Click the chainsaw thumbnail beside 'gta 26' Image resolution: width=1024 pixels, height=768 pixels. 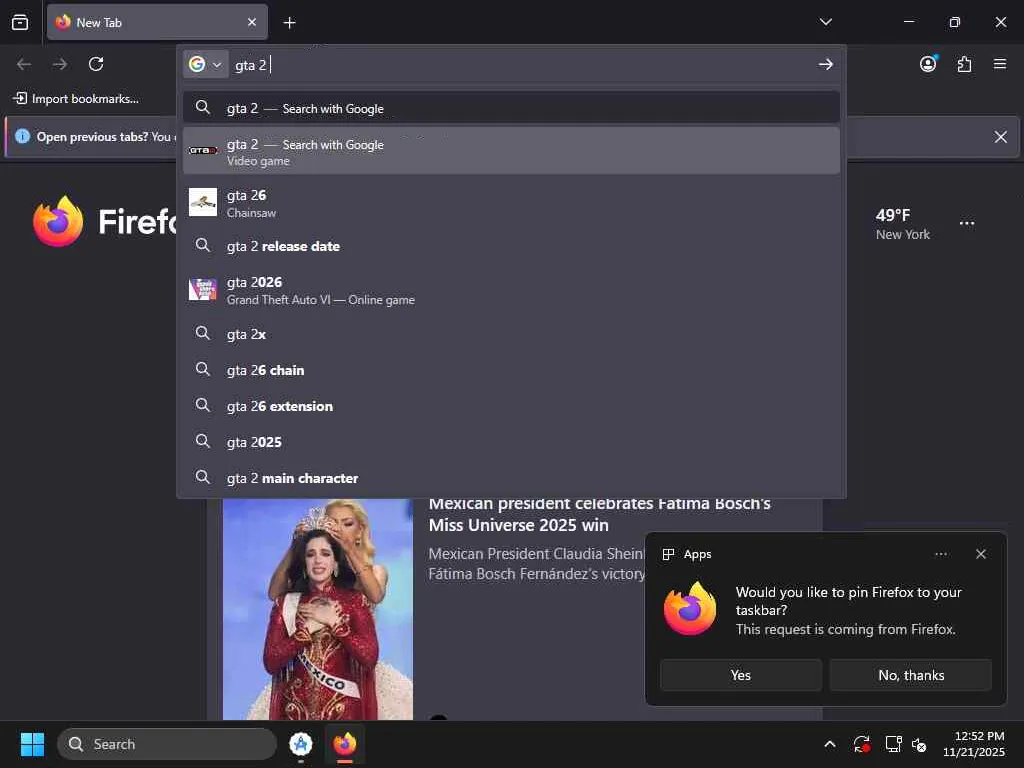[x=203, y=202]
